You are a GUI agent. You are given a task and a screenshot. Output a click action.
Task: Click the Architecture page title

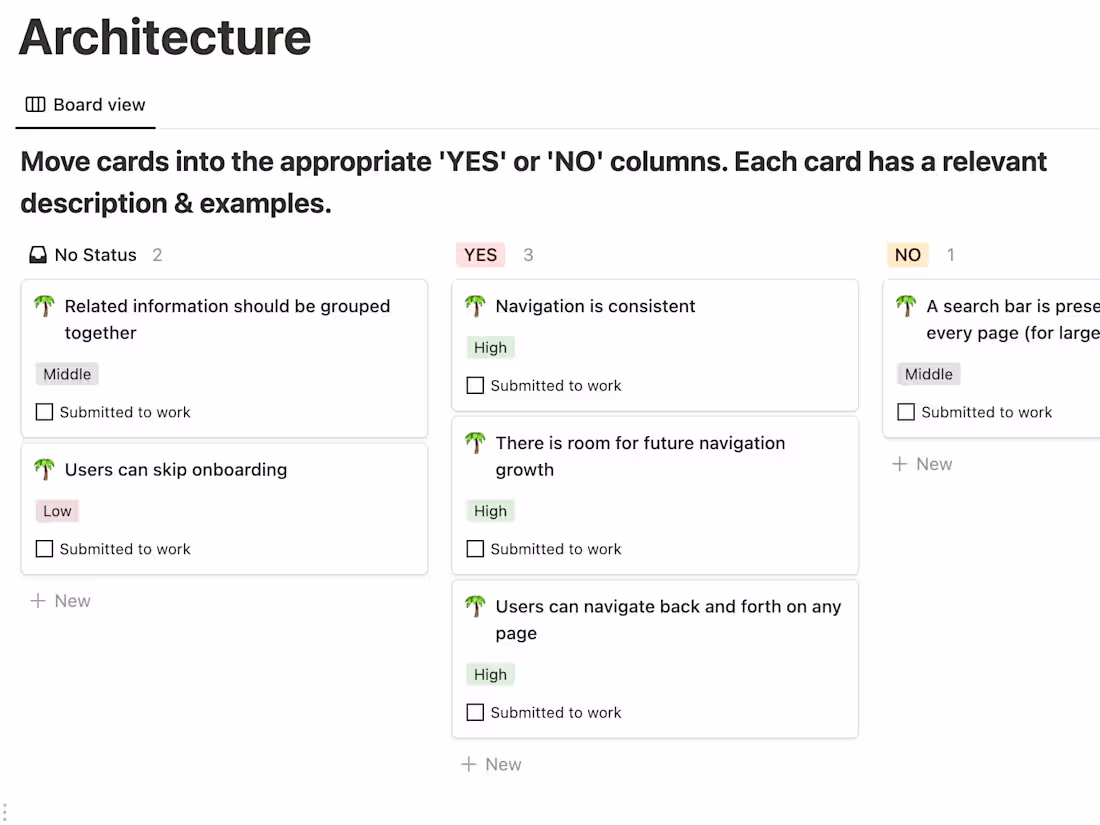click(164, 38)
